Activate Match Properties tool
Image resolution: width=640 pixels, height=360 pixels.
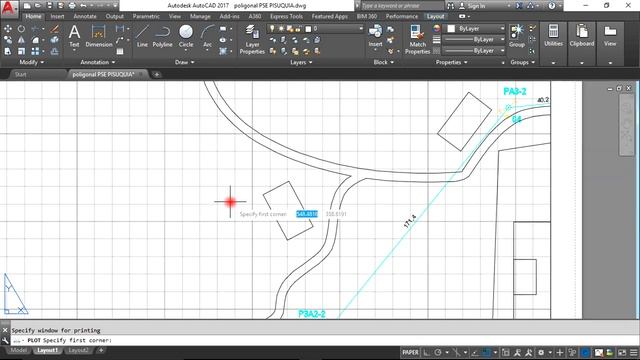(x=417, y=39)
